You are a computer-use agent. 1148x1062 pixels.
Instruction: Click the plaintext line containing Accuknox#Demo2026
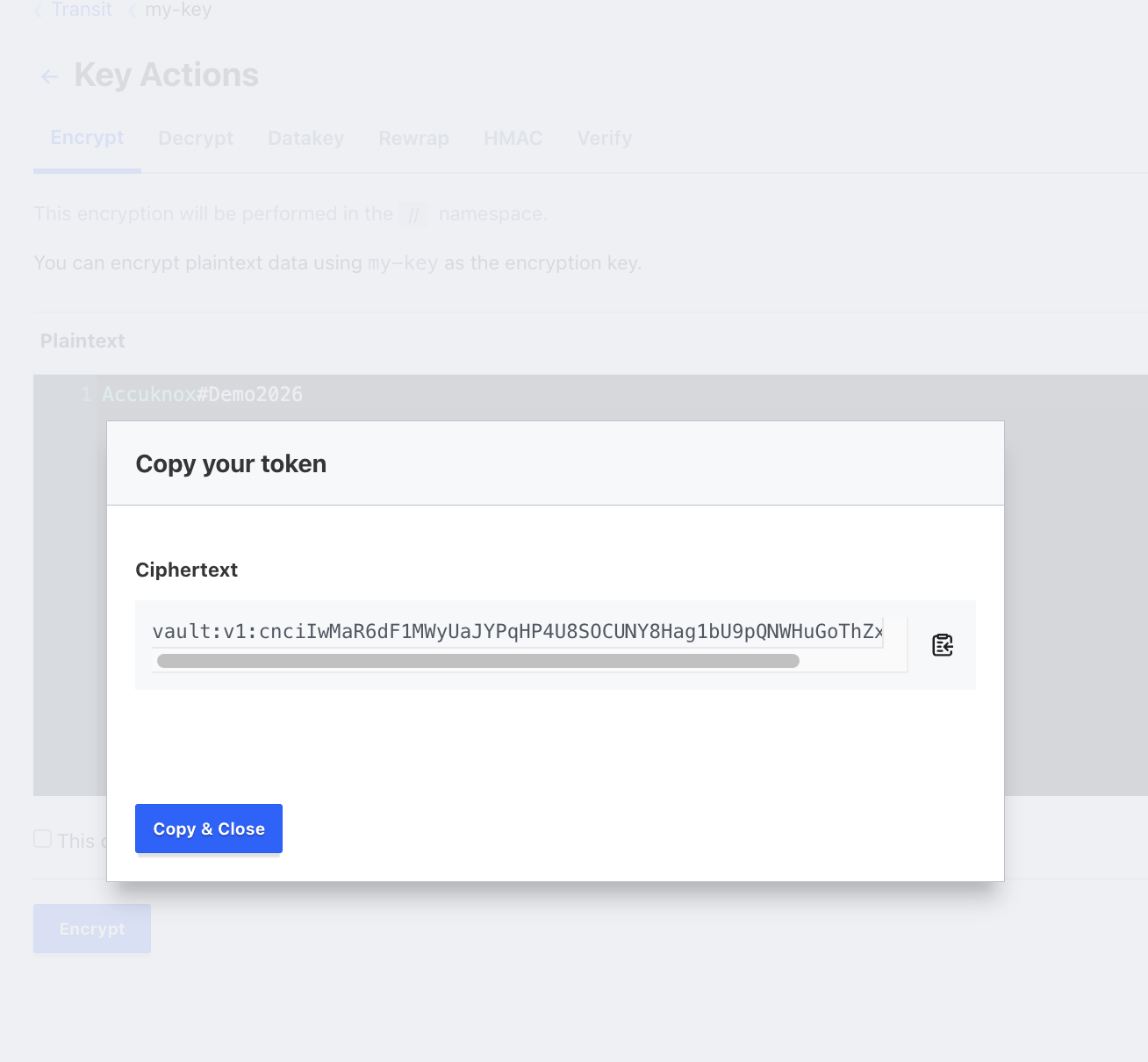tap(202, 395)
